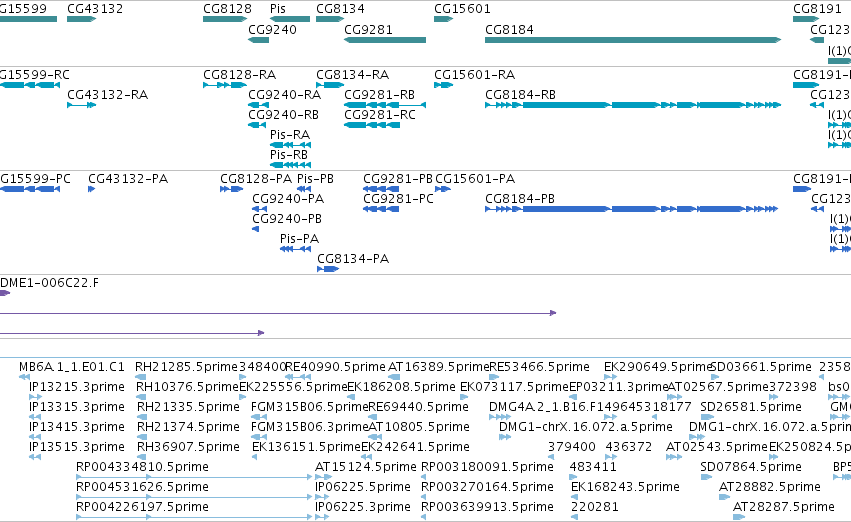This screenshot has height=522, width=851.
Task: Click EST EK186208.5prime
Action: tap(401, 387)
